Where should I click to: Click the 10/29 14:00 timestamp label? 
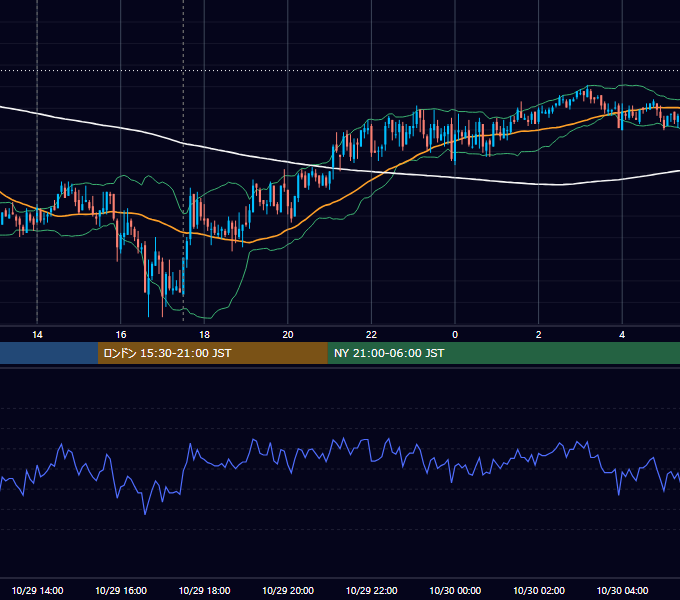[37, 590]
